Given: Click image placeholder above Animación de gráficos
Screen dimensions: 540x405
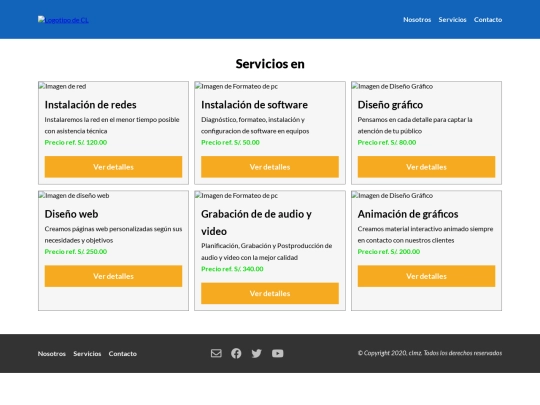Looking at the screenshot, I should tap(392, 196).
